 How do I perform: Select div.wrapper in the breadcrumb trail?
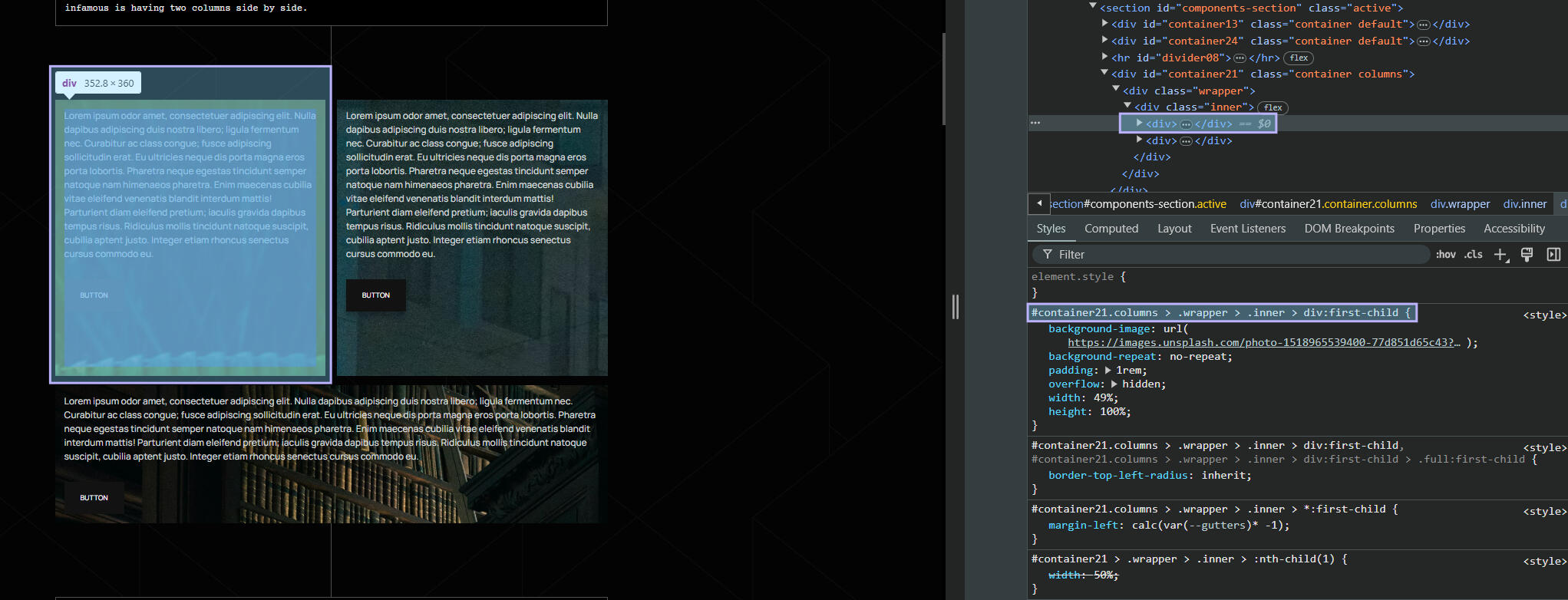click(1459, 204)
